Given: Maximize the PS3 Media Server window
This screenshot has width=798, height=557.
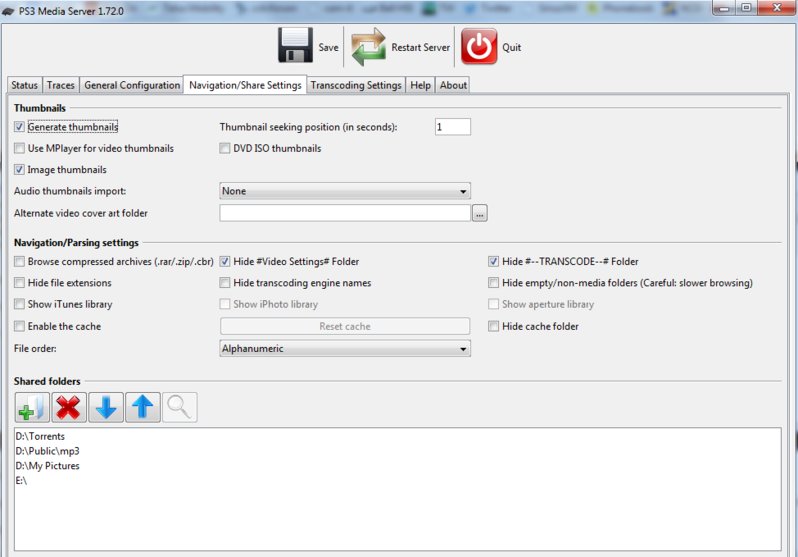Looking at the screenshot, I should [746, 8].
